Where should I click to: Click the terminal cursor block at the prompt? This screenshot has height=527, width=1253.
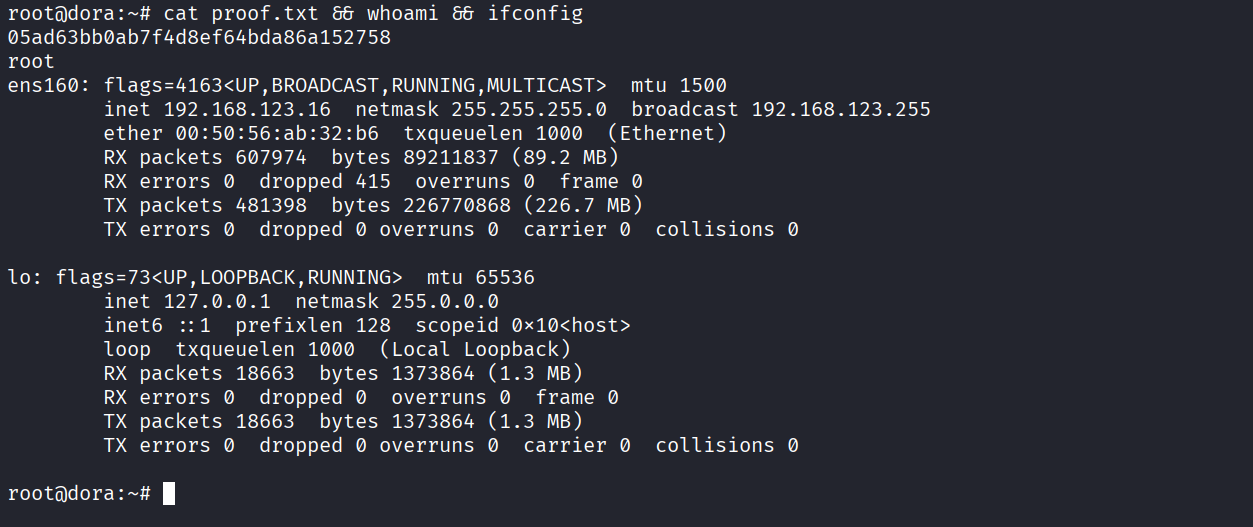point(169,494)
